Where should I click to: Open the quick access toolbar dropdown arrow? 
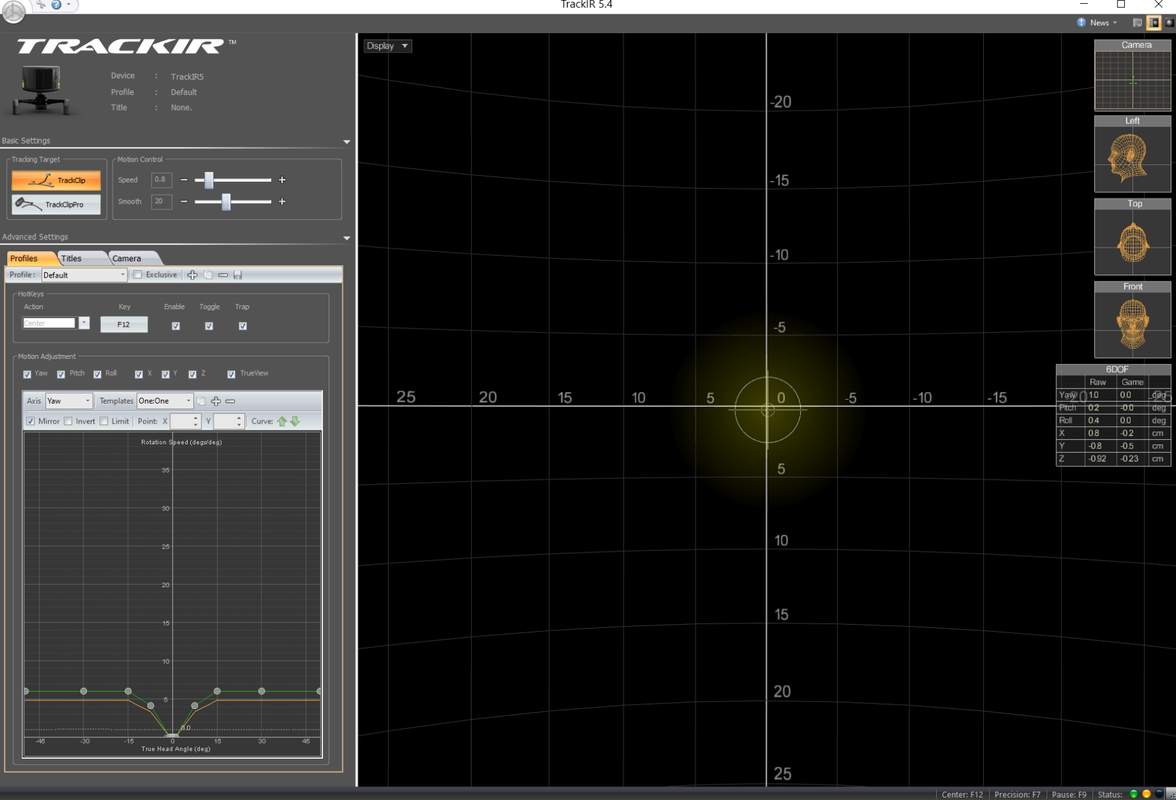pos(69,4)
